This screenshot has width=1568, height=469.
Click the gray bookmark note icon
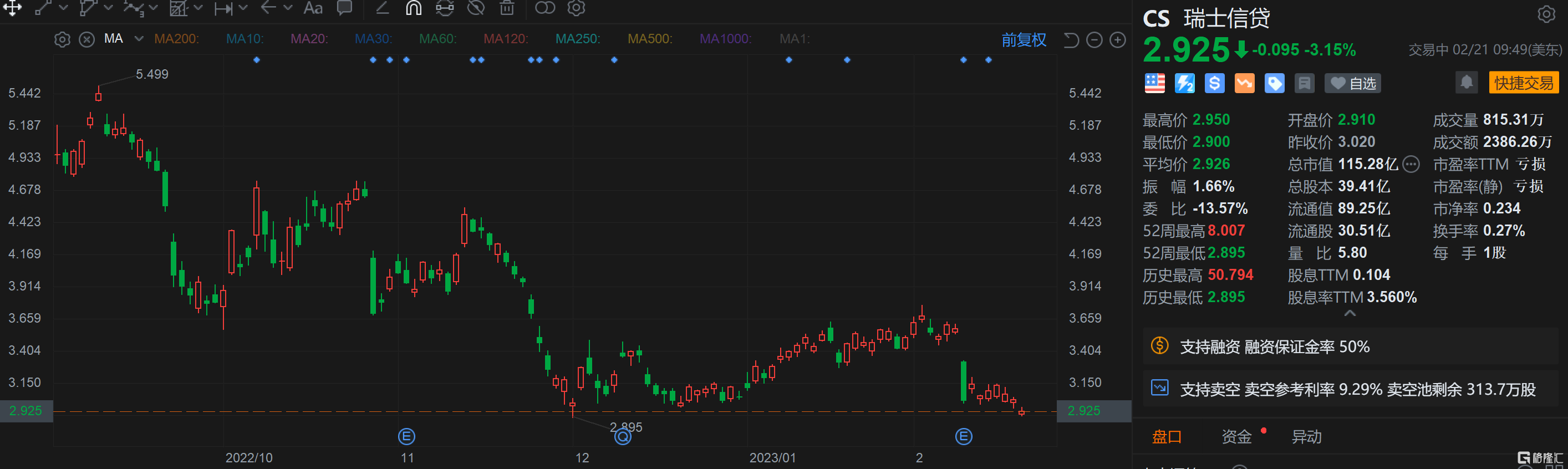click(x=1304, y=83)
